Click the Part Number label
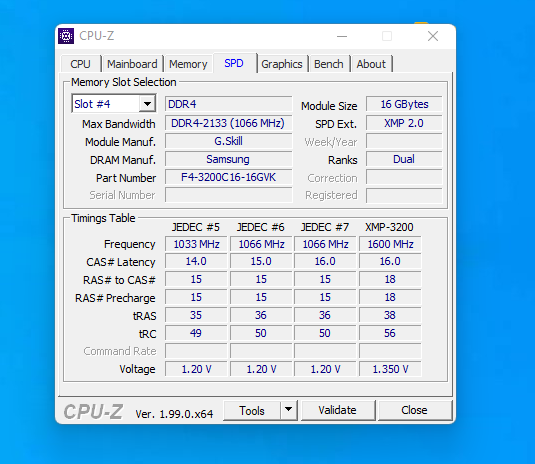This screenshot has width=535, height=464. point(126,178)
